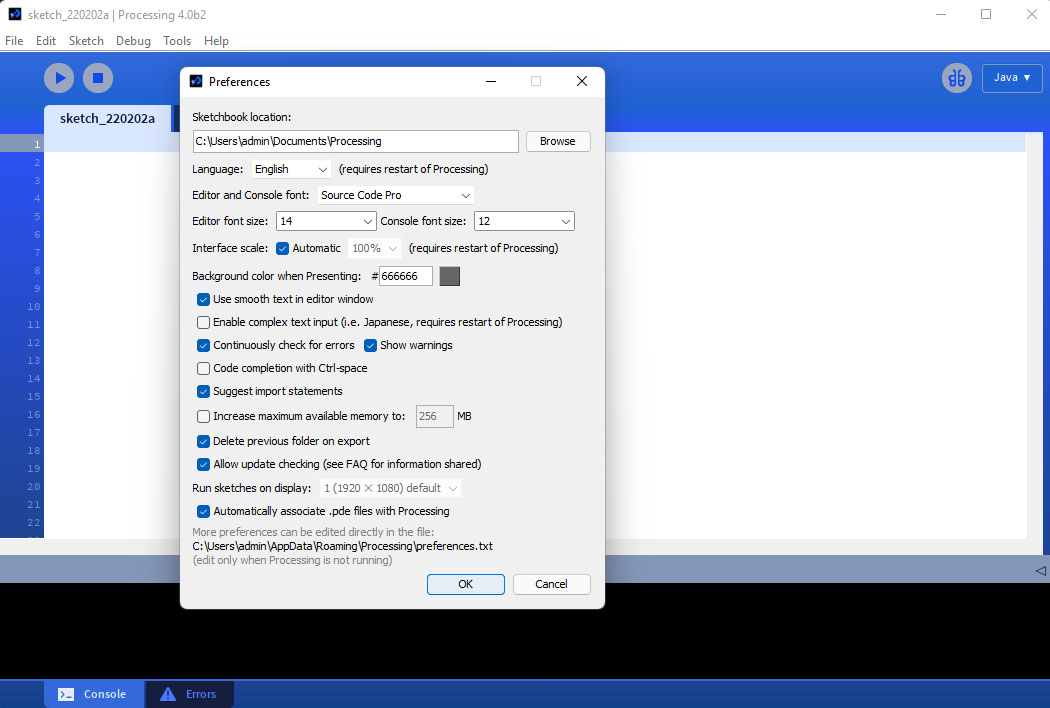The width and height of the screenshot is (1050, 708).
Task: Enable Code completion with Ctrl-space
Action: click(204, 368)
